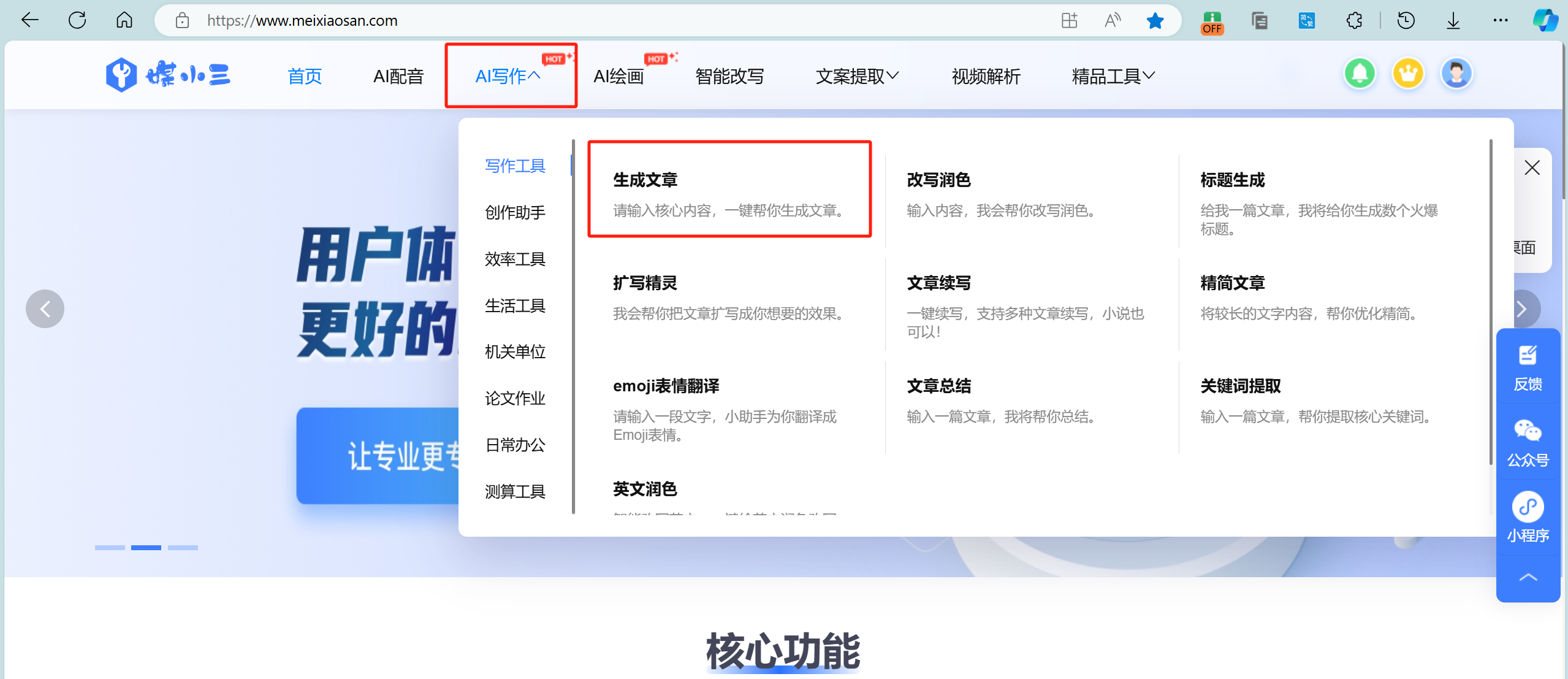Click the tool list panel scrollbar
This screenshot has width=1568, height=679.
(x=1491, y=302)
